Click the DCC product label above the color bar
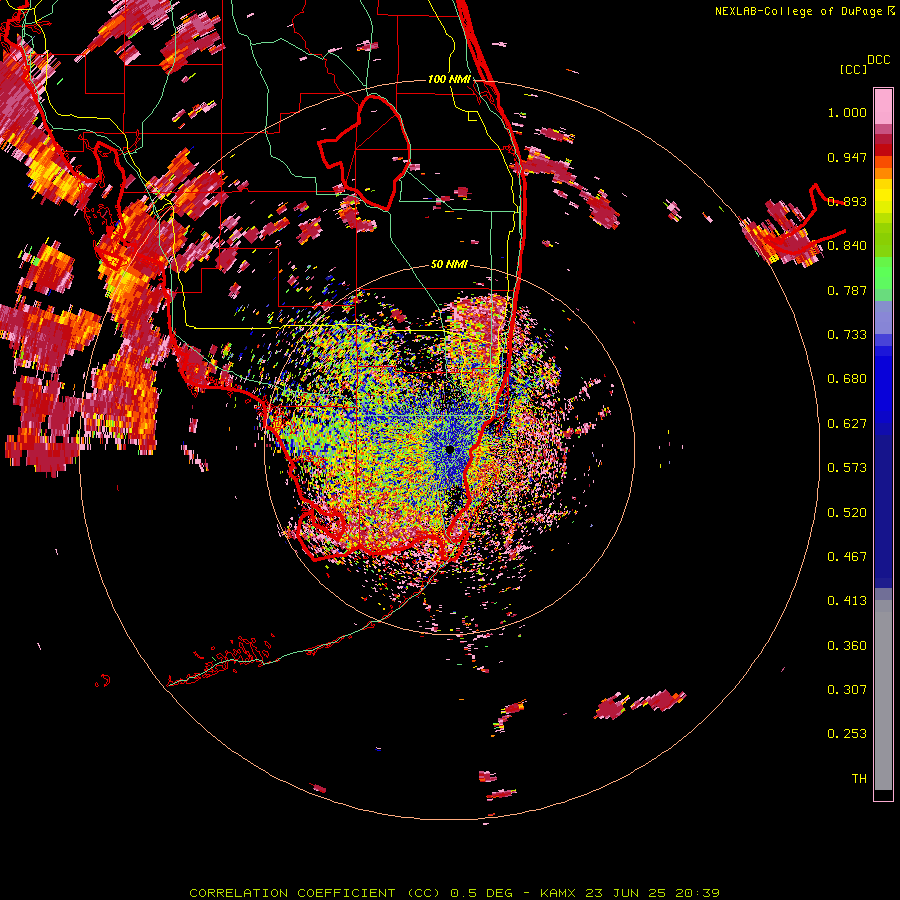The height and width of the screenshot is (900, 900). [878, 60]
